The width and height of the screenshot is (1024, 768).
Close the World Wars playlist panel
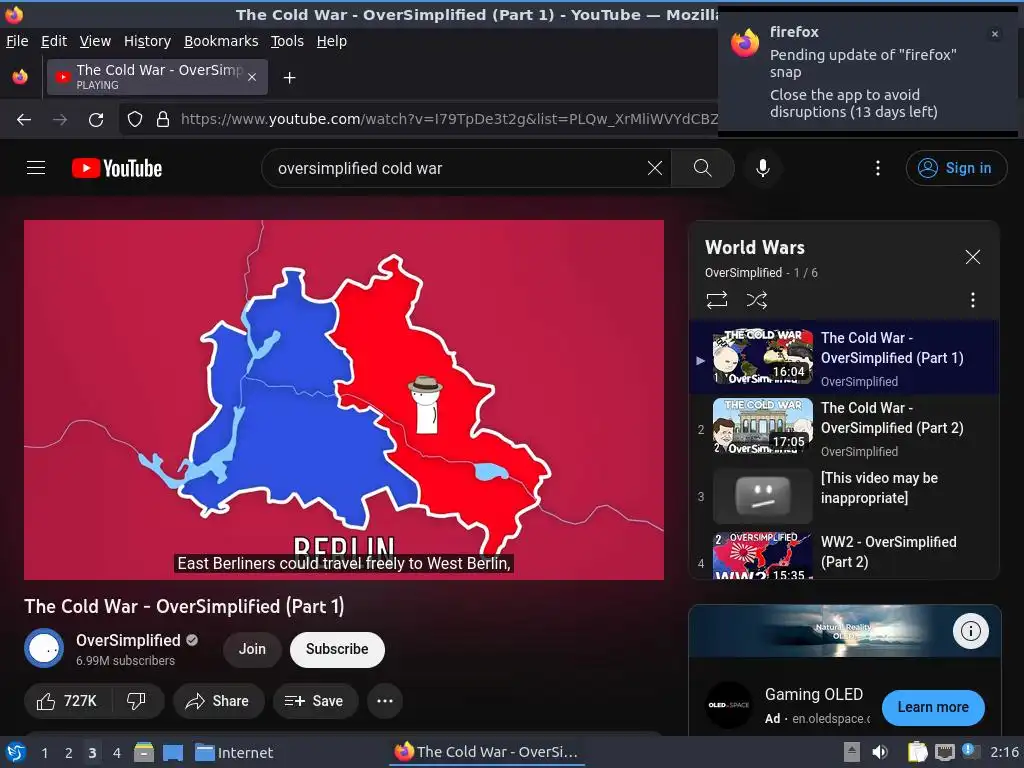pos(972,257)
